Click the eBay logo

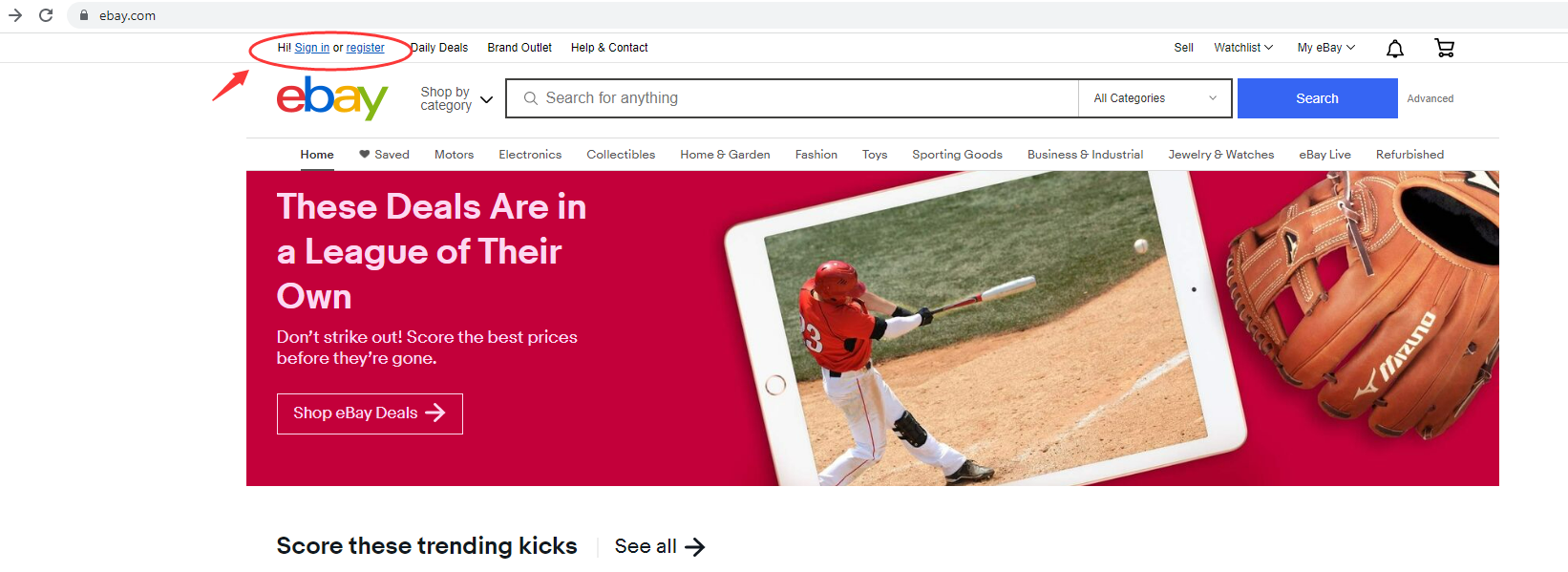[332, 98]
